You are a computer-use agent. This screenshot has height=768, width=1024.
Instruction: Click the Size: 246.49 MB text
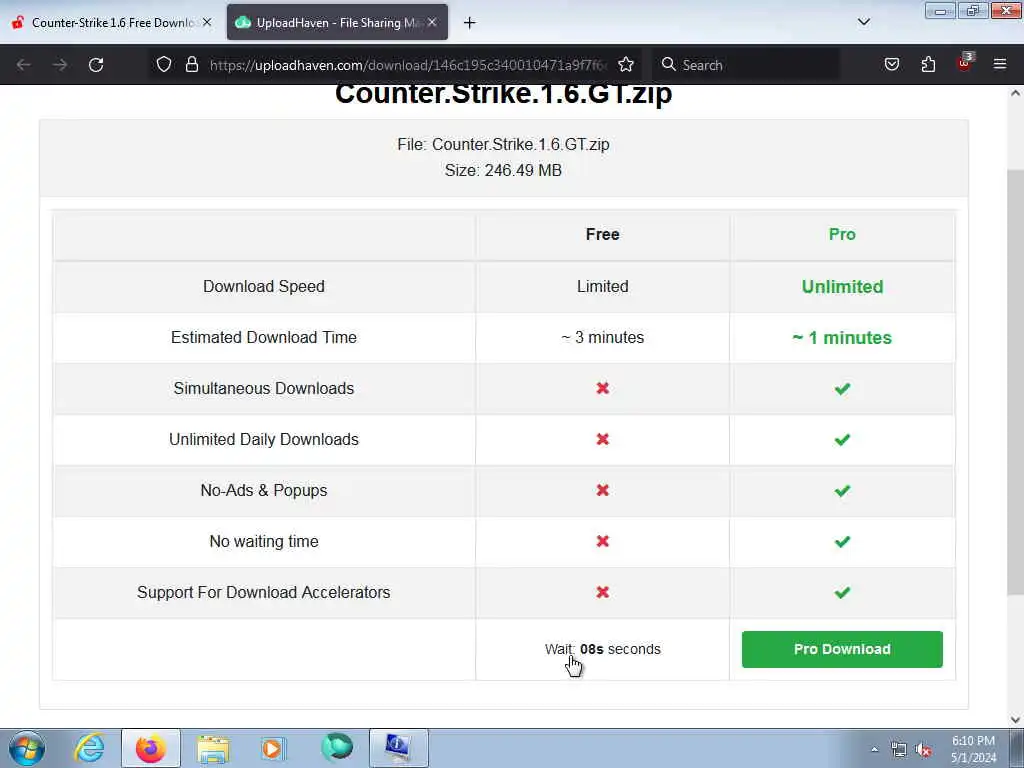(x=503, y=170)
